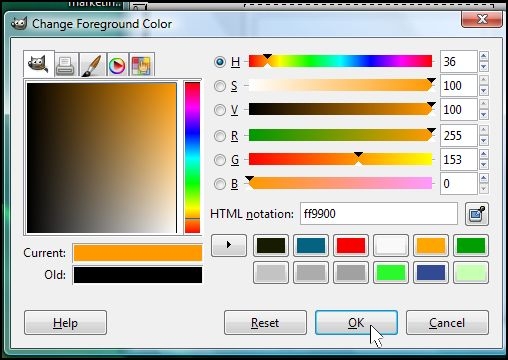Click the V value field showing 100
Screen dimensions: 508x360
tap(459, 110)
